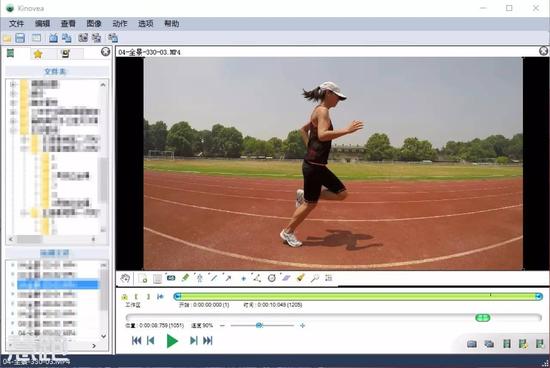Jump to the first frame
Screen dimensions: 550x368
tap(136, 340)
